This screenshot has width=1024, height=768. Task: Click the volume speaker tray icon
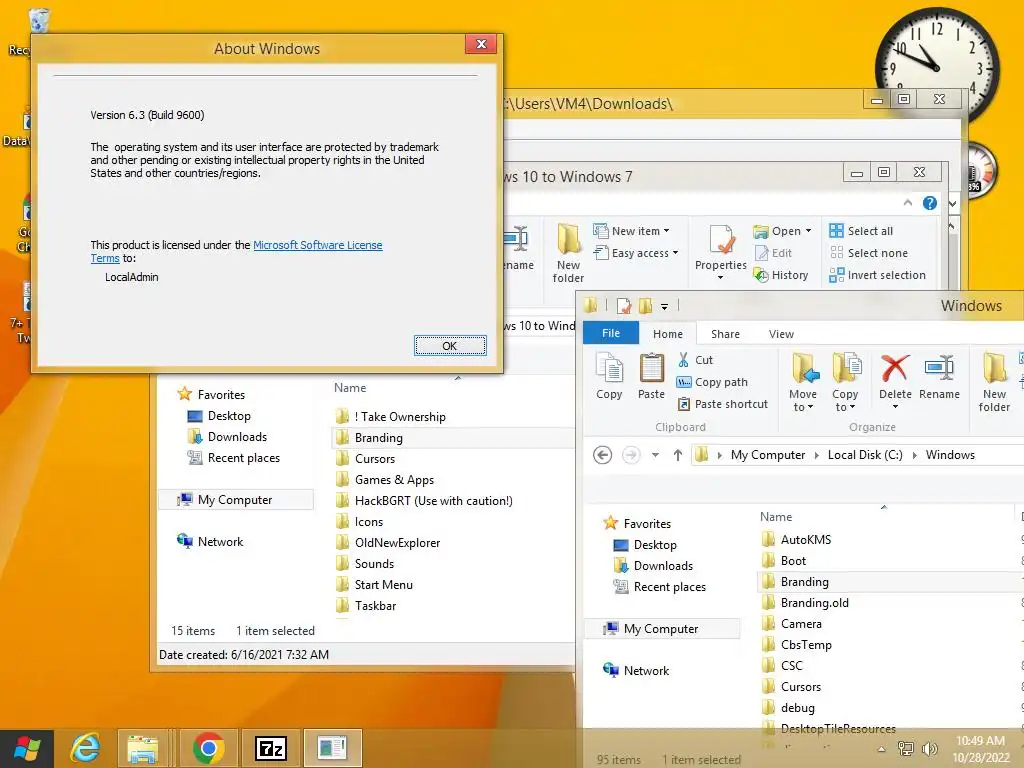coord(929,748)
